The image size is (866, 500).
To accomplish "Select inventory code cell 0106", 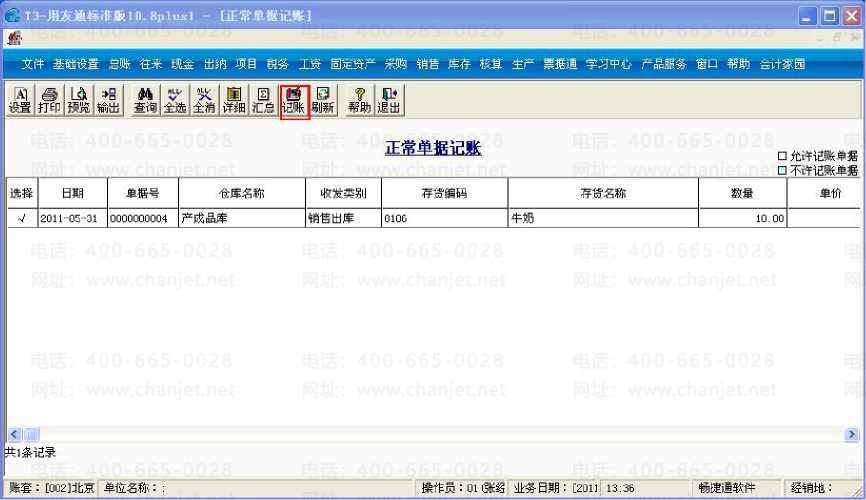I will click(x=444, y=218).
